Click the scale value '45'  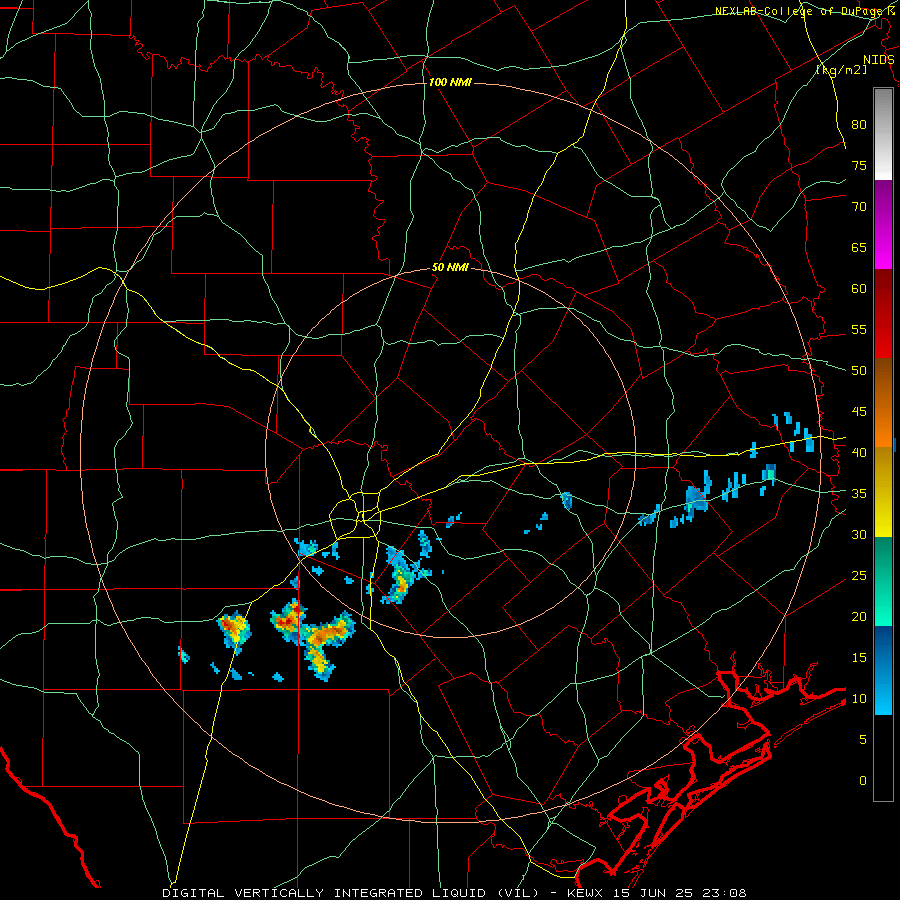tap(859, 412)
